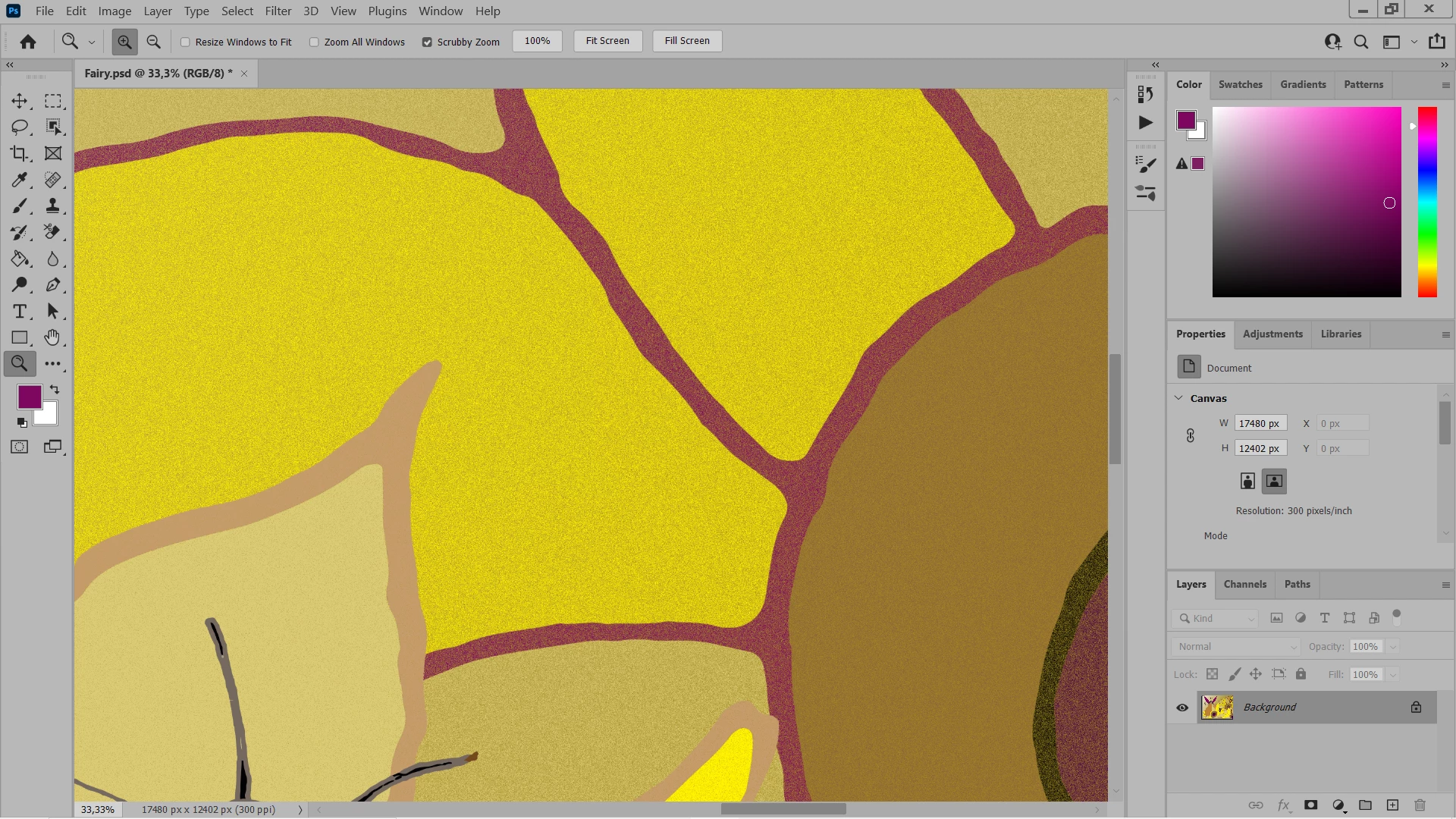1456x819 pixels.
Task: Click the canvas Width input field
Action: pyautogui.click(x=1260, y=424)
